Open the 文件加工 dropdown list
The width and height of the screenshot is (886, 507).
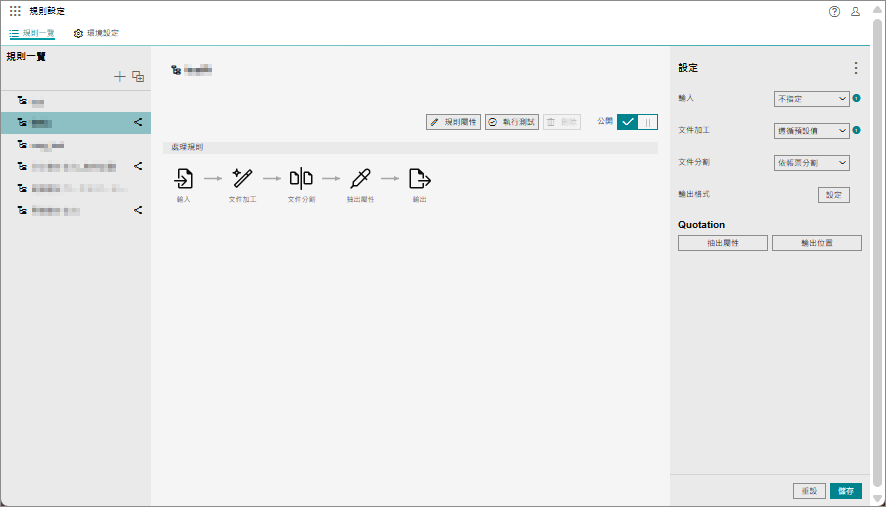click(x=812, y=131)
